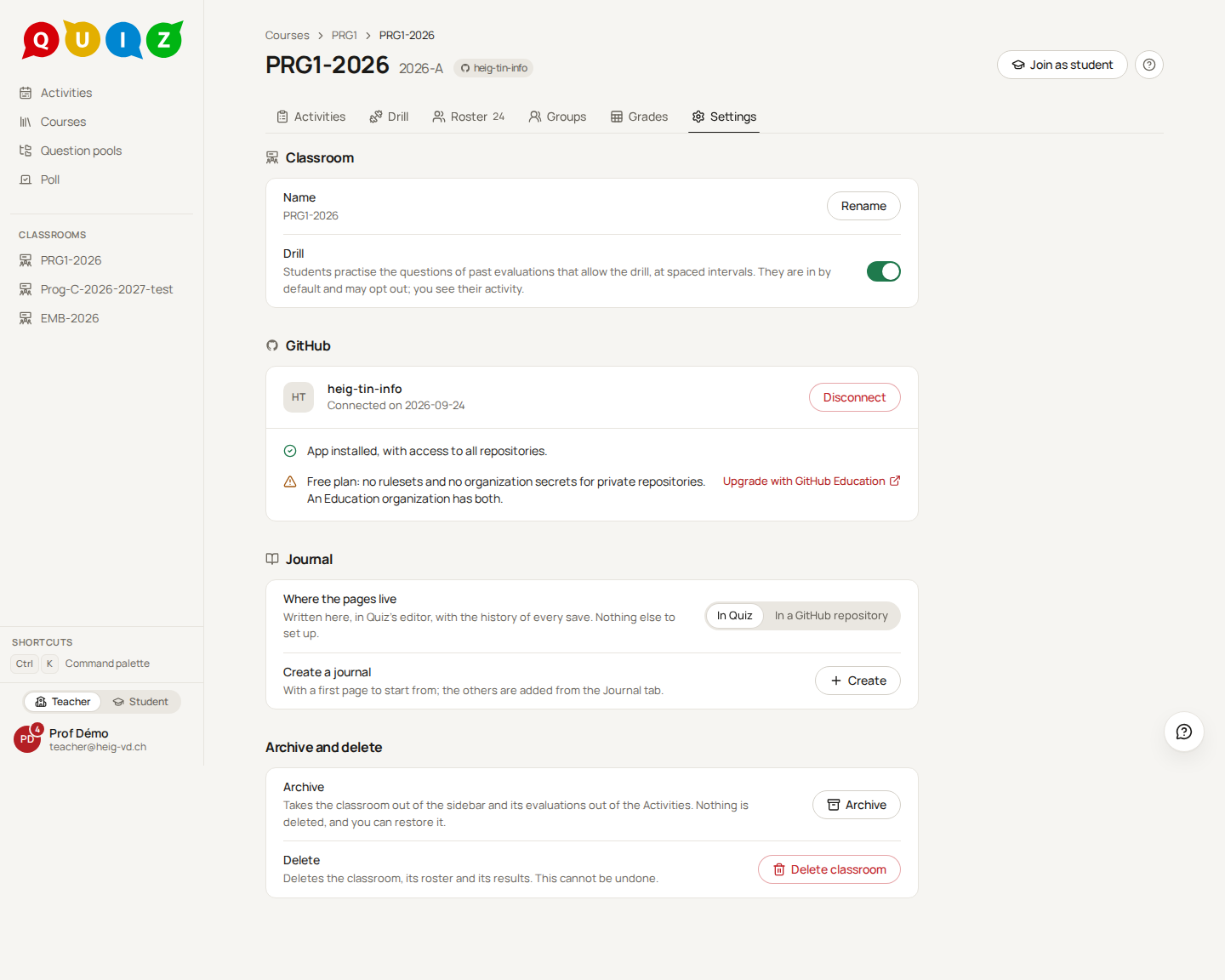This screenshot has width=1225, height=980.
Task: Click the heig-tin-info GitHub badge
Action: tap(493, 68)
